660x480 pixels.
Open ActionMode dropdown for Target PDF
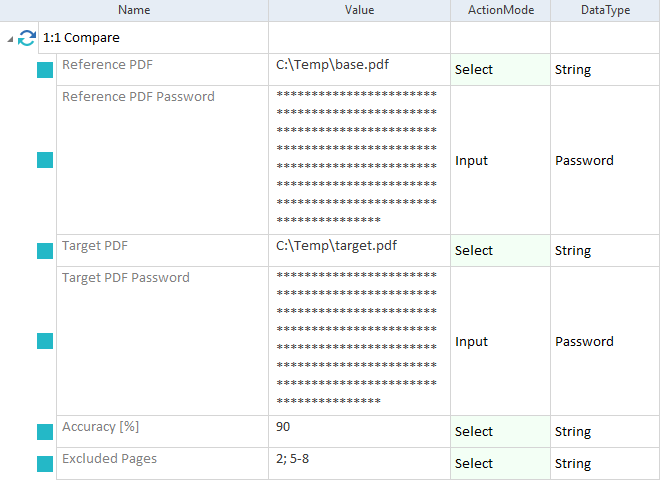tap(500, 251)
